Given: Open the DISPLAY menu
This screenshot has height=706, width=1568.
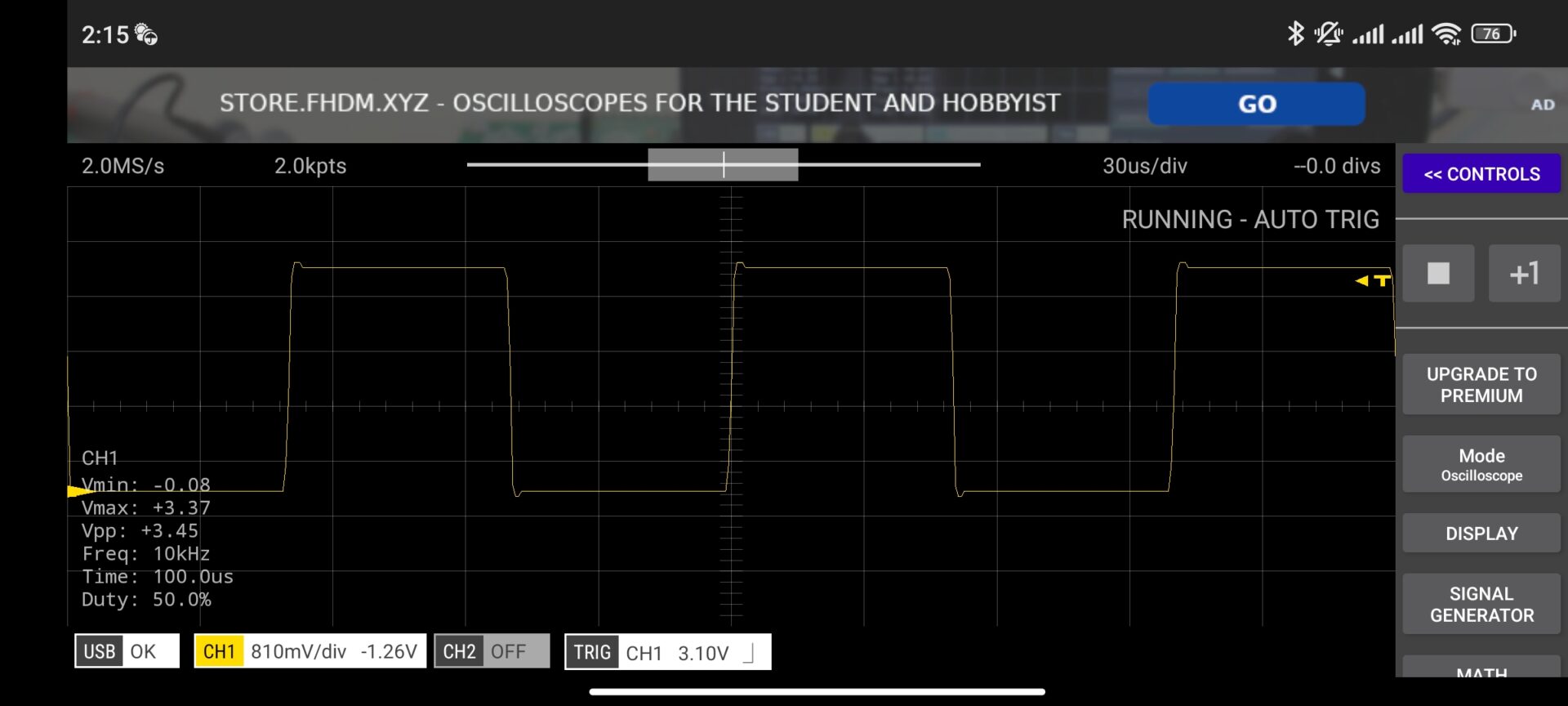Looking at the screenshot, I should click(1481, 534).
